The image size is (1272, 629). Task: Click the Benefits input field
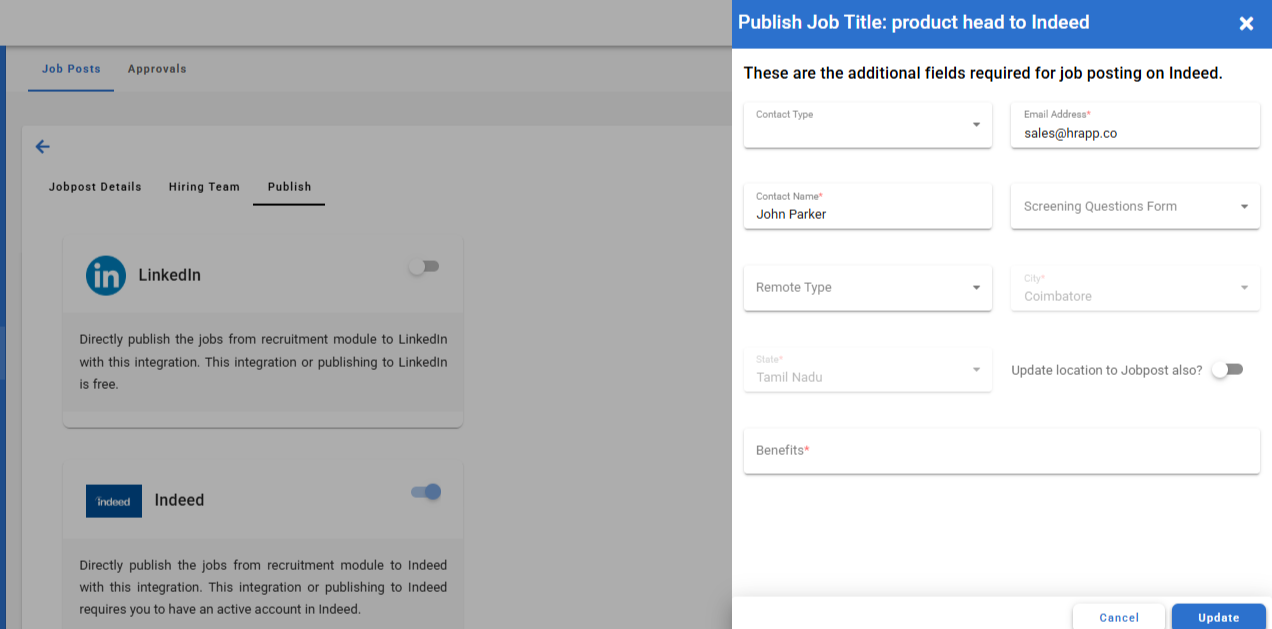[1001, 451]
